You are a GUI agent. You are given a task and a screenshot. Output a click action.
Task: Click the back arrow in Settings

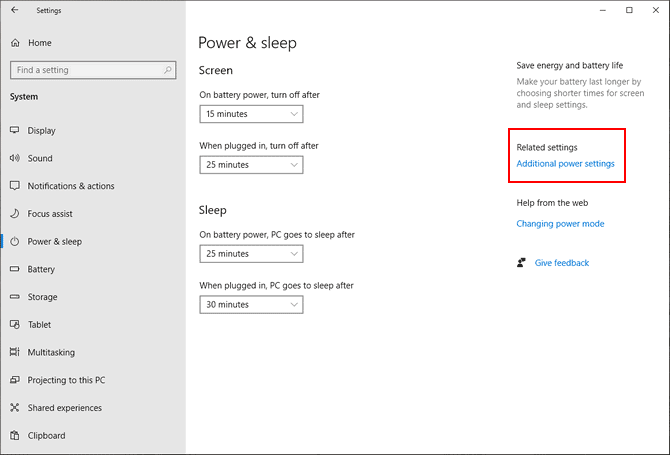14,10
